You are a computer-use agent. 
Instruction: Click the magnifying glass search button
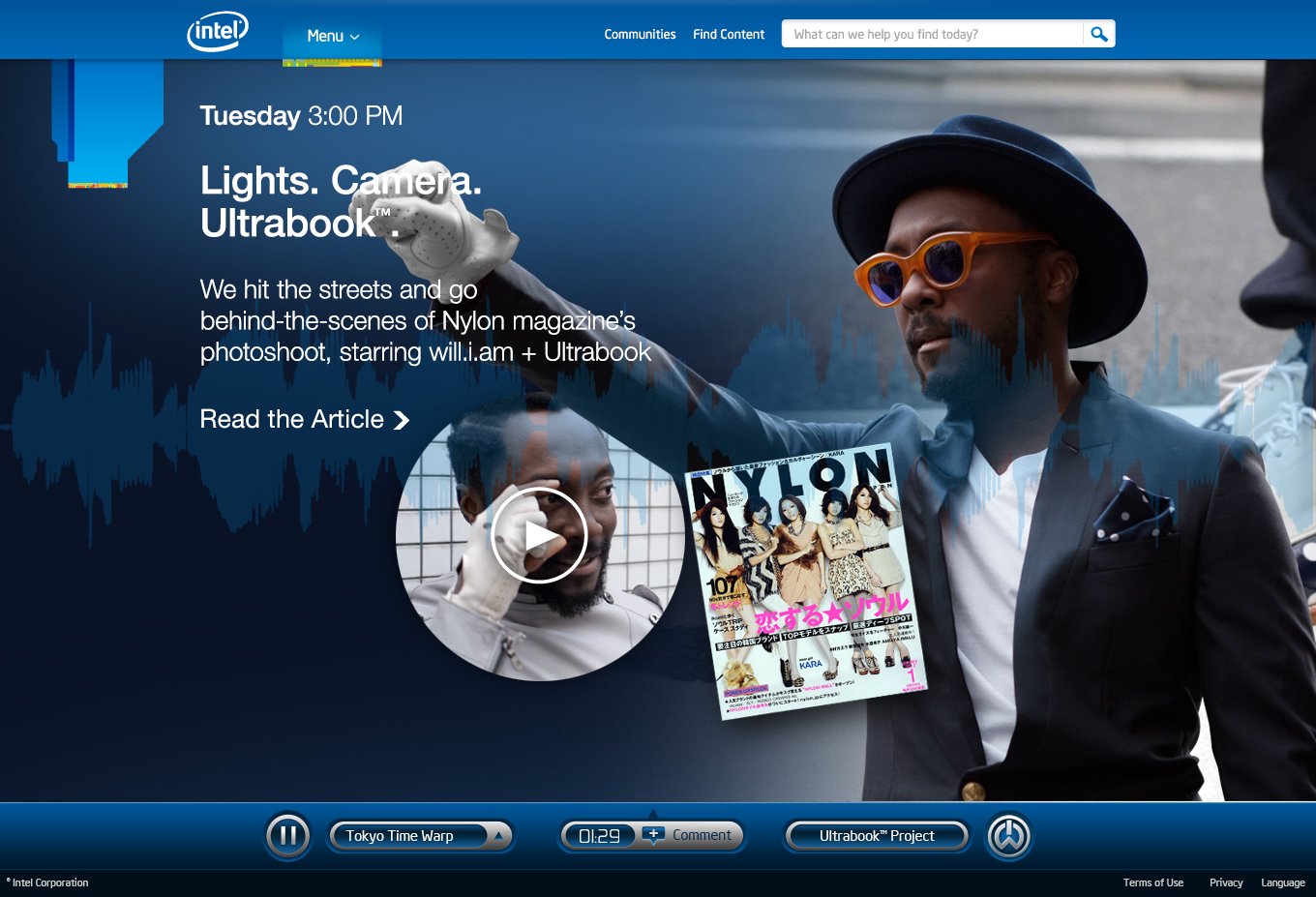tap(1099, 34)
